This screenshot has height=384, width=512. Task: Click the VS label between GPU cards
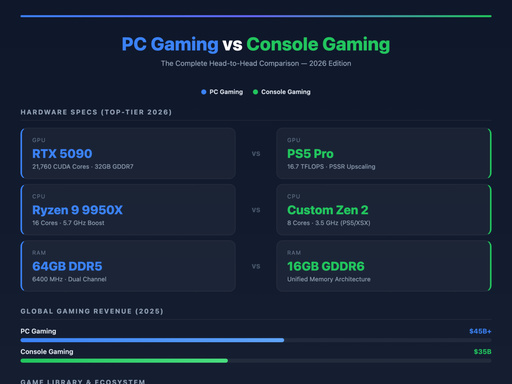click(256, 154)
